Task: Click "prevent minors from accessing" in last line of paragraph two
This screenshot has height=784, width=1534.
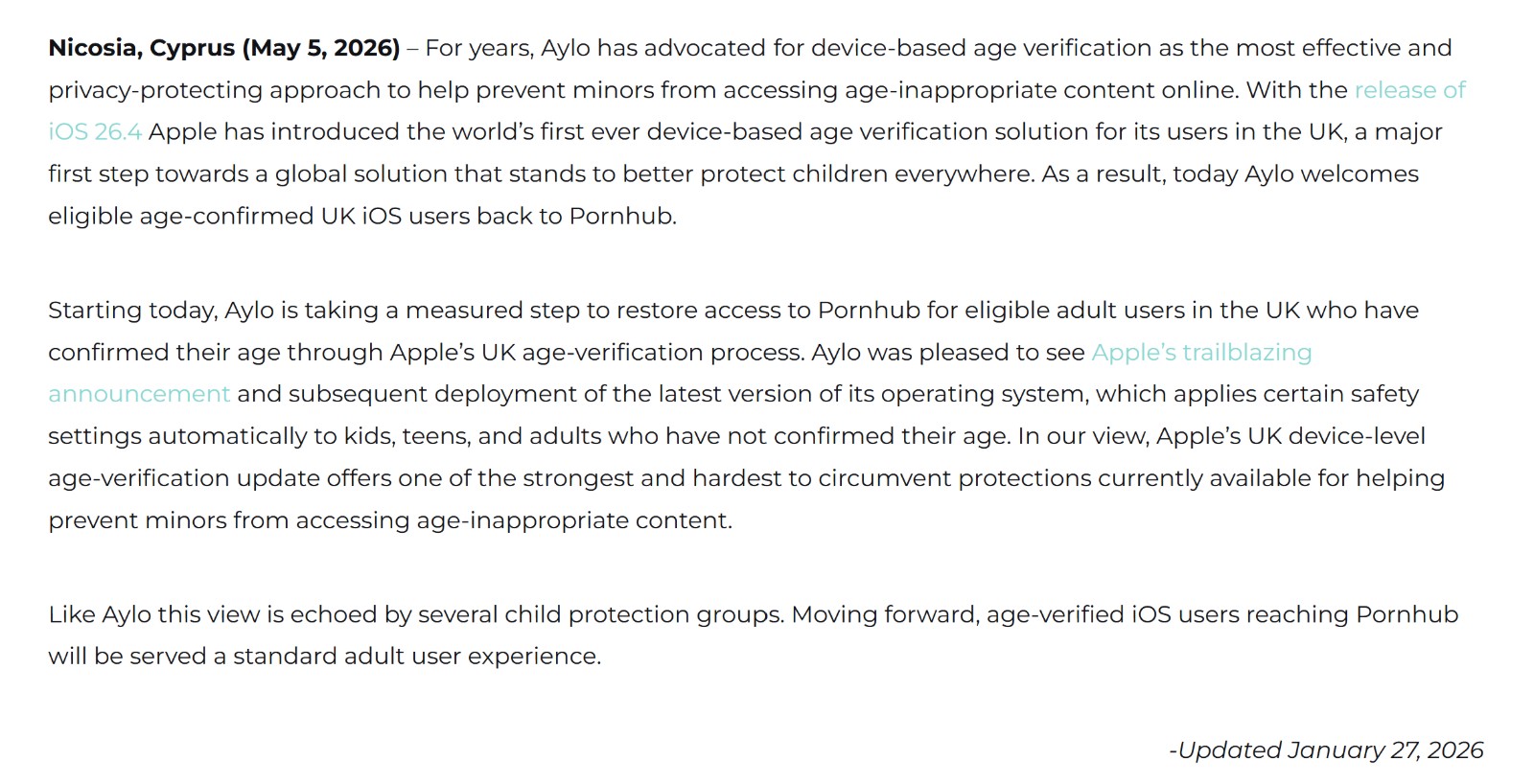Action: tap(228, 520)
